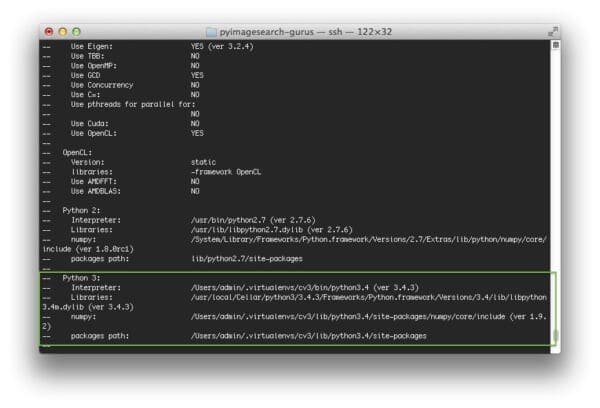This screenshot has width=600, height=408.
Task: Click the 'packages path:' label under Python 3
Action: 100,336
